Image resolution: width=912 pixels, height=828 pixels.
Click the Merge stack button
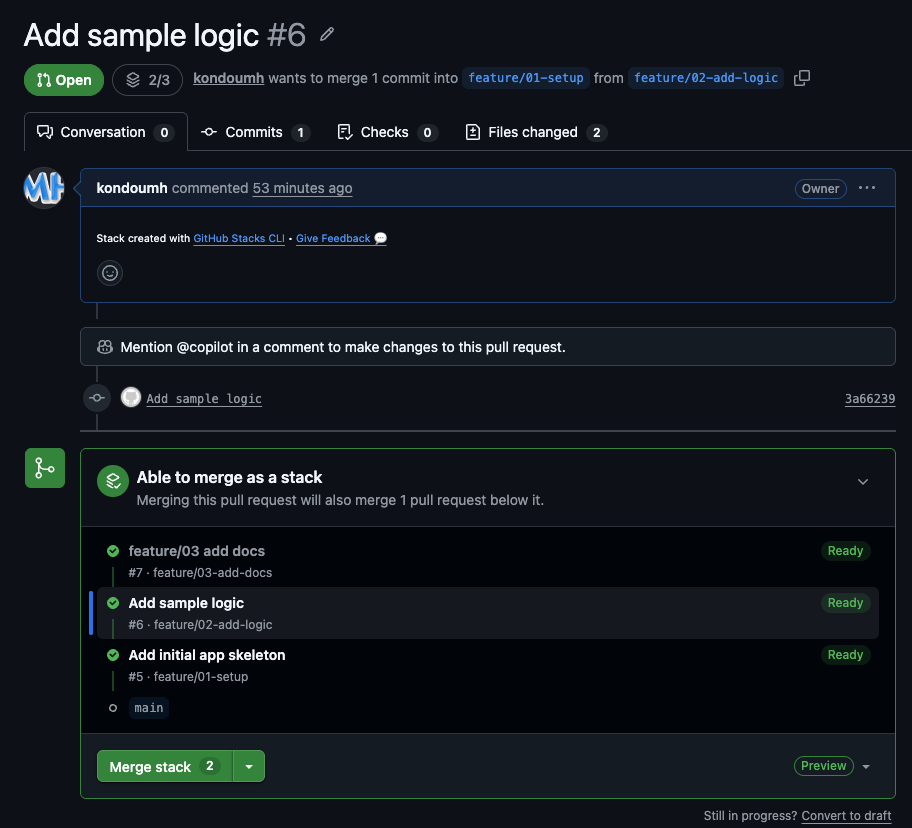click(x=165, y=766)
